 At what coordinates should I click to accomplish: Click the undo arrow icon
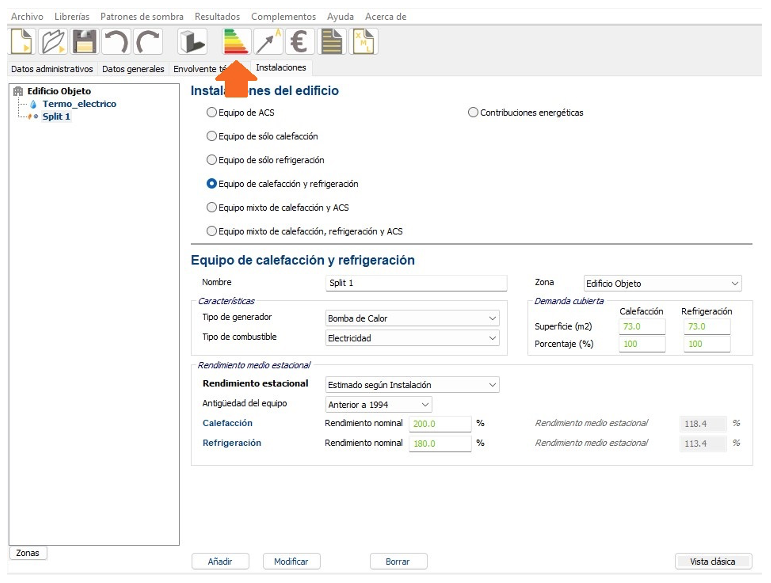pos(116,41)
